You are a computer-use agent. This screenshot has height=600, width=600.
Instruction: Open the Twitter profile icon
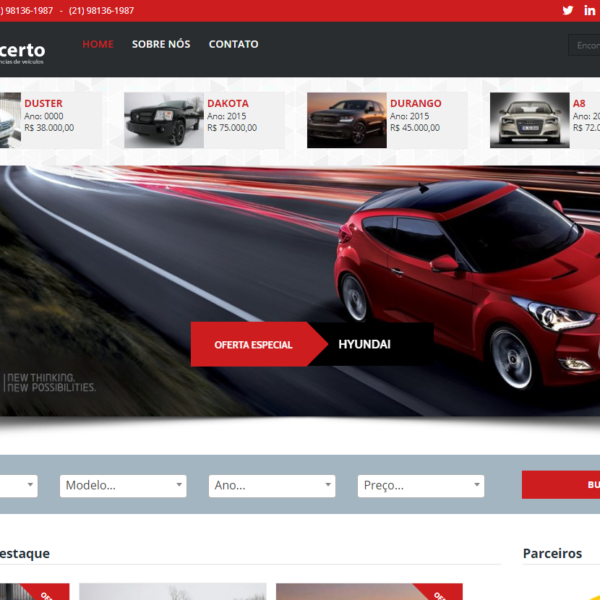coord(568,11)
